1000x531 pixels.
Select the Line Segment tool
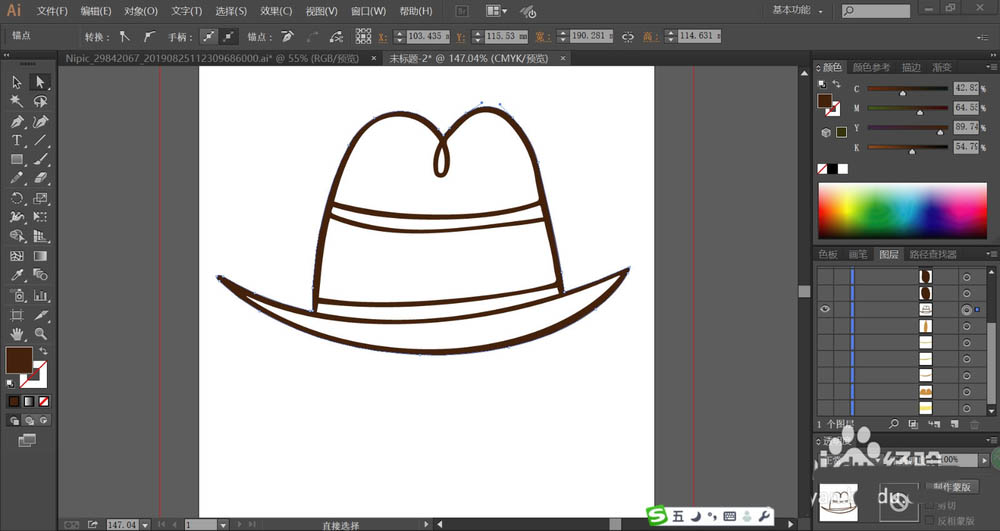click(40, 140)
